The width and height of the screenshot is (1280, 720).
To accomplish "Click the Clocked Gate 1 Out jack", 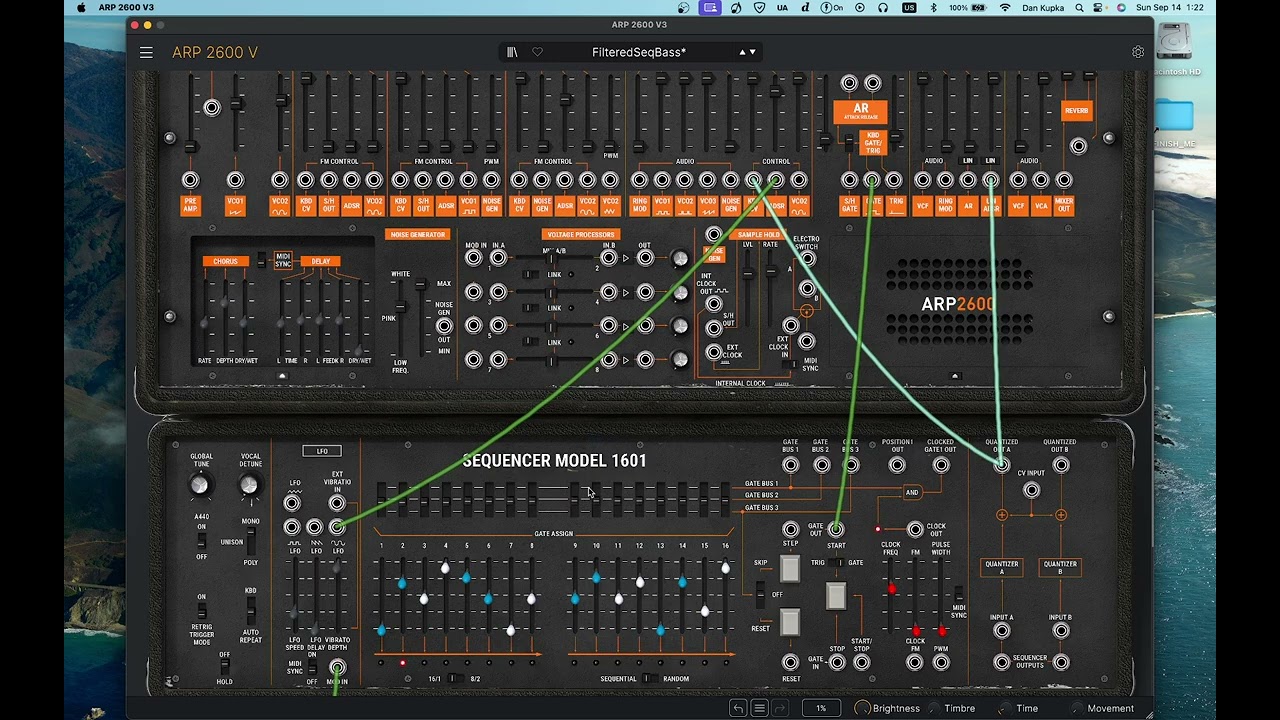I will pyautogui.click(x=940, y=465).
